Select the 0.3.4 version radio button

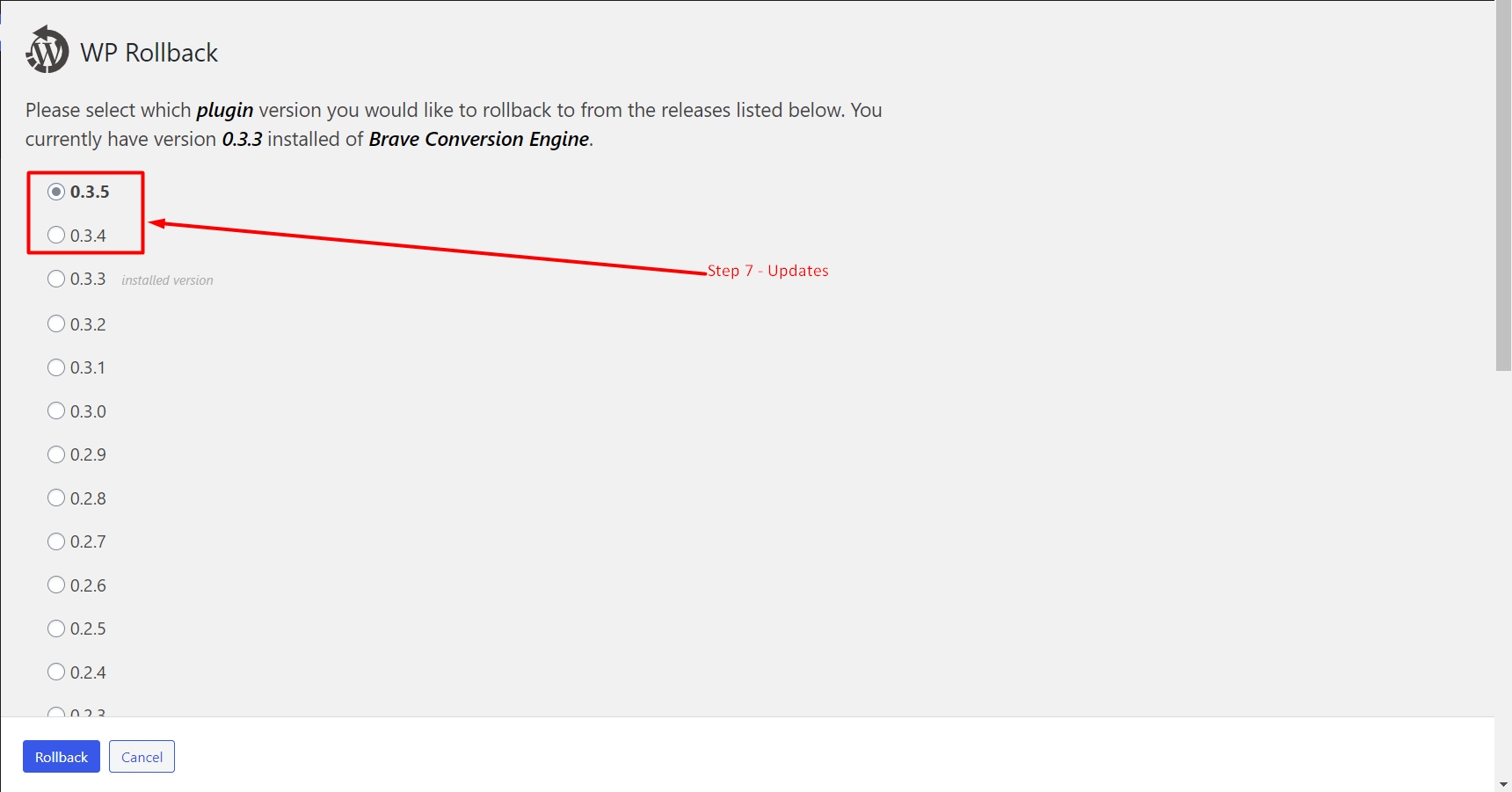(x=56, y=235)
